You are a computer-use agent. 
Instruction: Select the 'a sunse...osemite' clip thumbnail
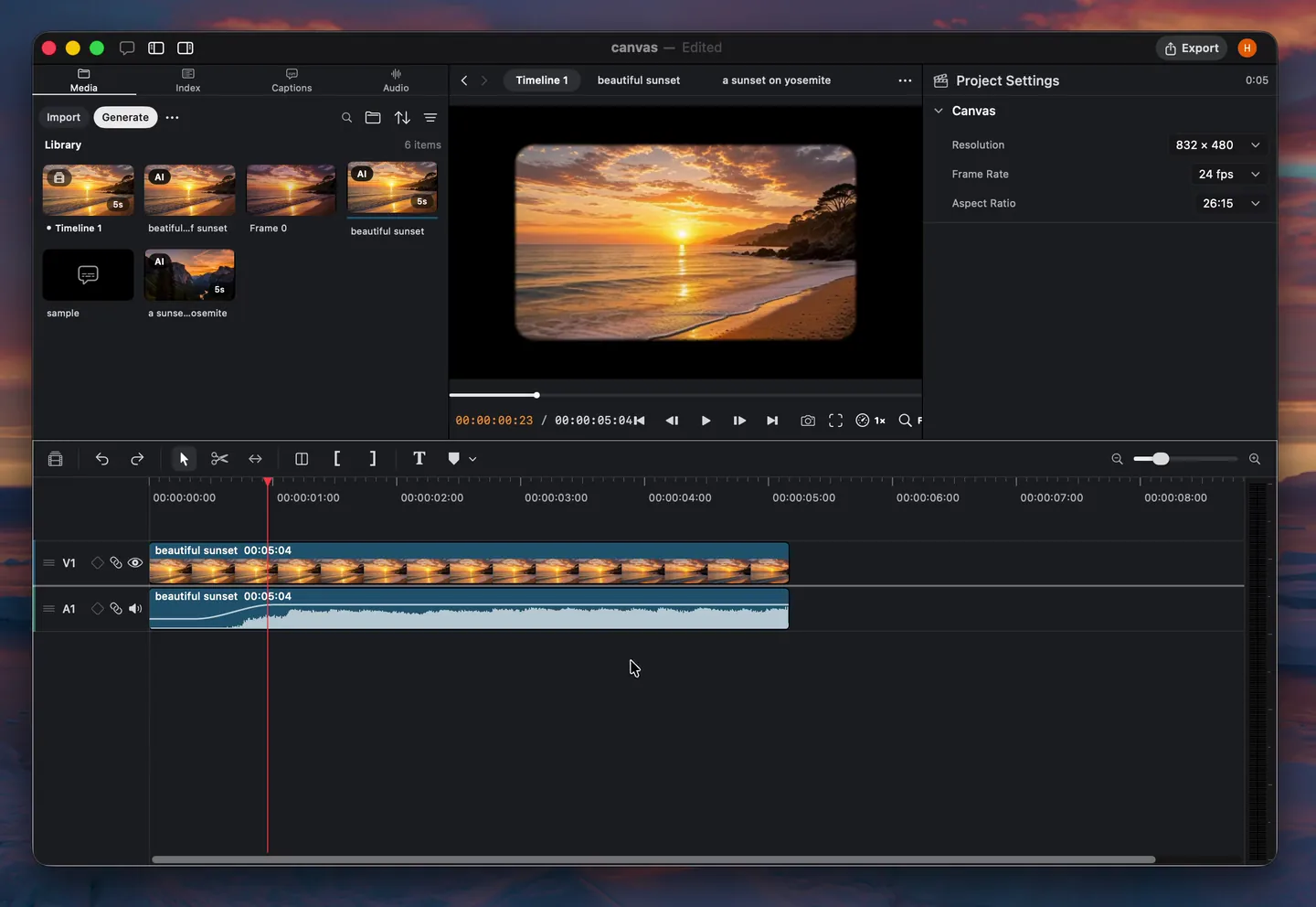pos(190,274)
